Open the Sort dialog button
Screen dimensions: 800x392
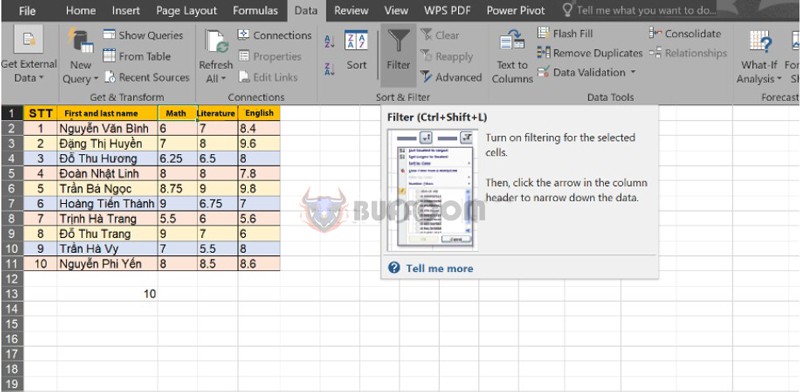coord(356,50)
